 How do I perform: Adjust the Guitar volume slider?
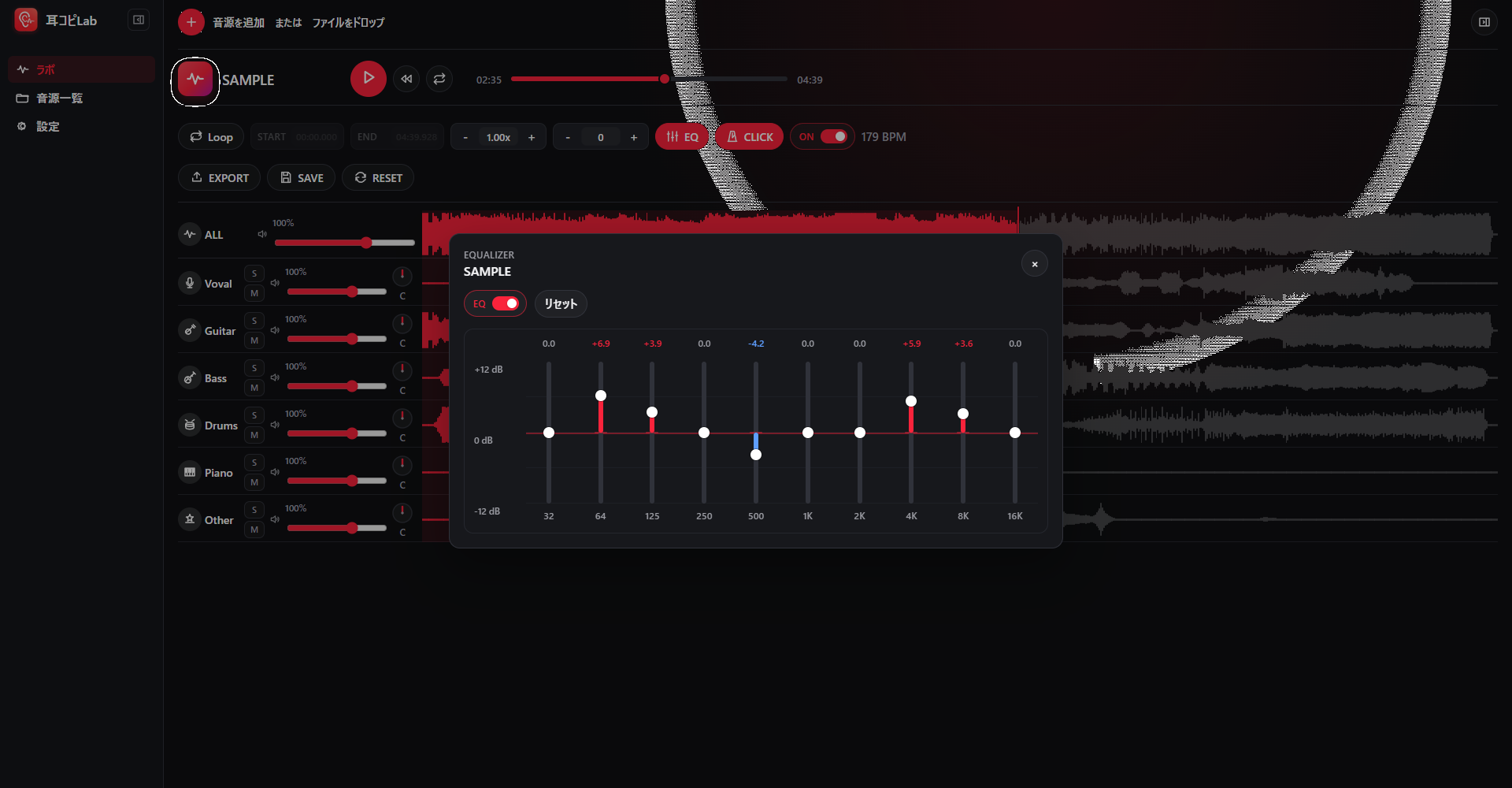pos(337,339)
